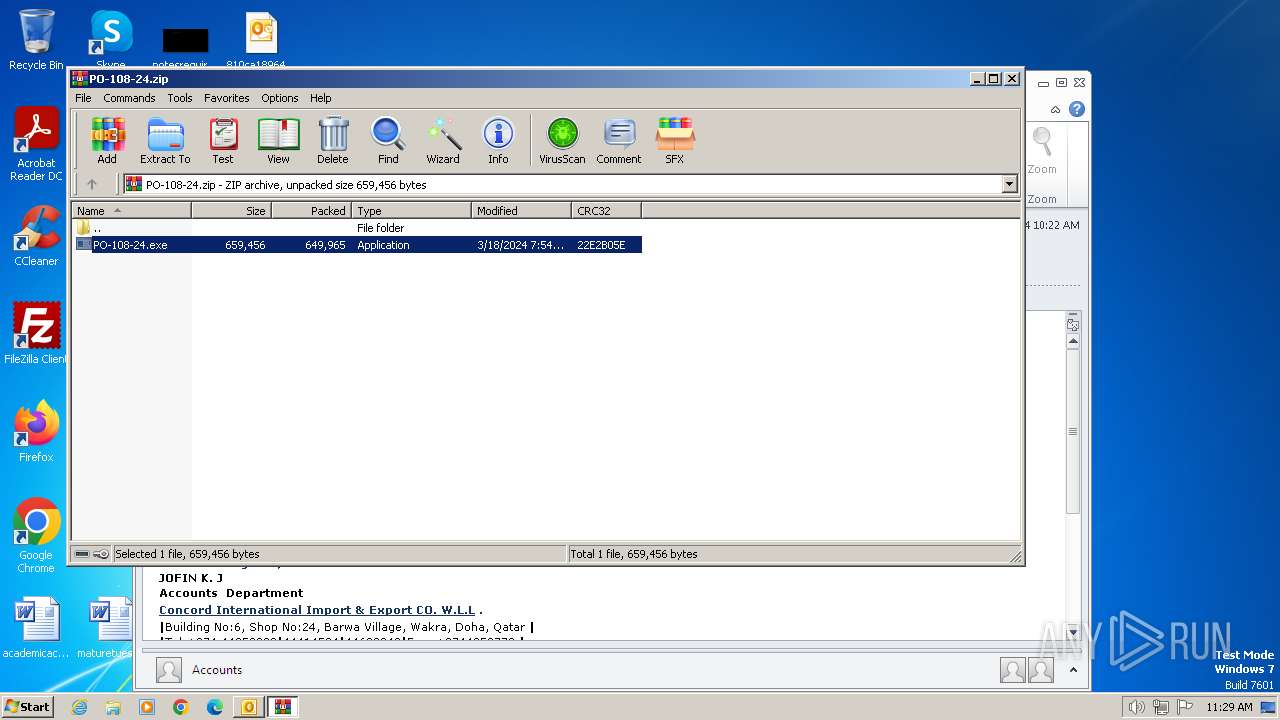Viewport: 1280px width, 720px height.
Task: Open the Recycle Bin desktop icon
Action: [x=36, y=40]
